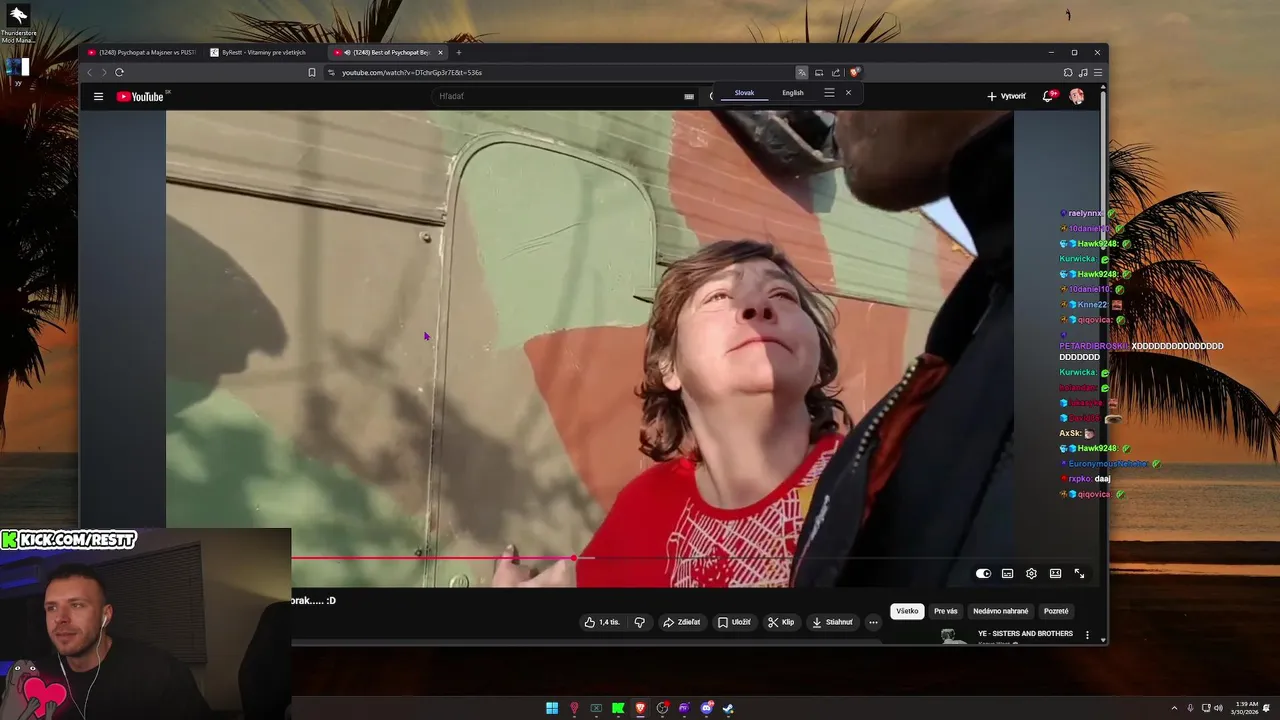Click the Zdieľať share button
The height and width of the screenshot is (720, 1280).
(682, 622)
